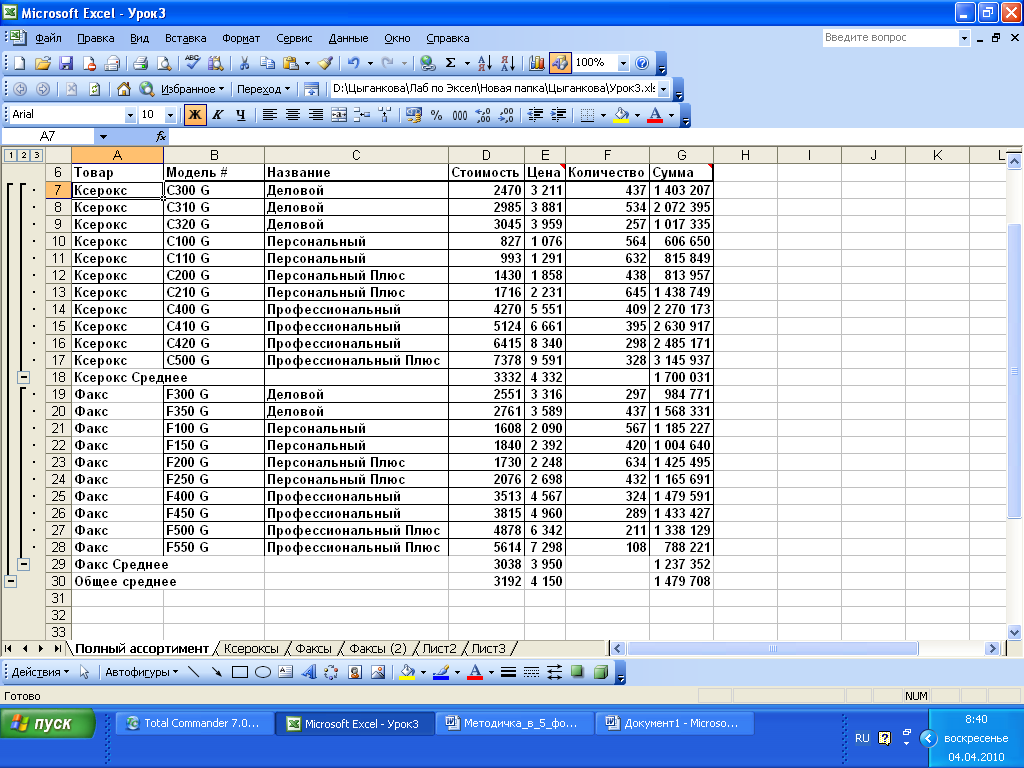Click the Введите вопрос help field
The height and width of the screenshot is (768, 1024).
[889, 38]
